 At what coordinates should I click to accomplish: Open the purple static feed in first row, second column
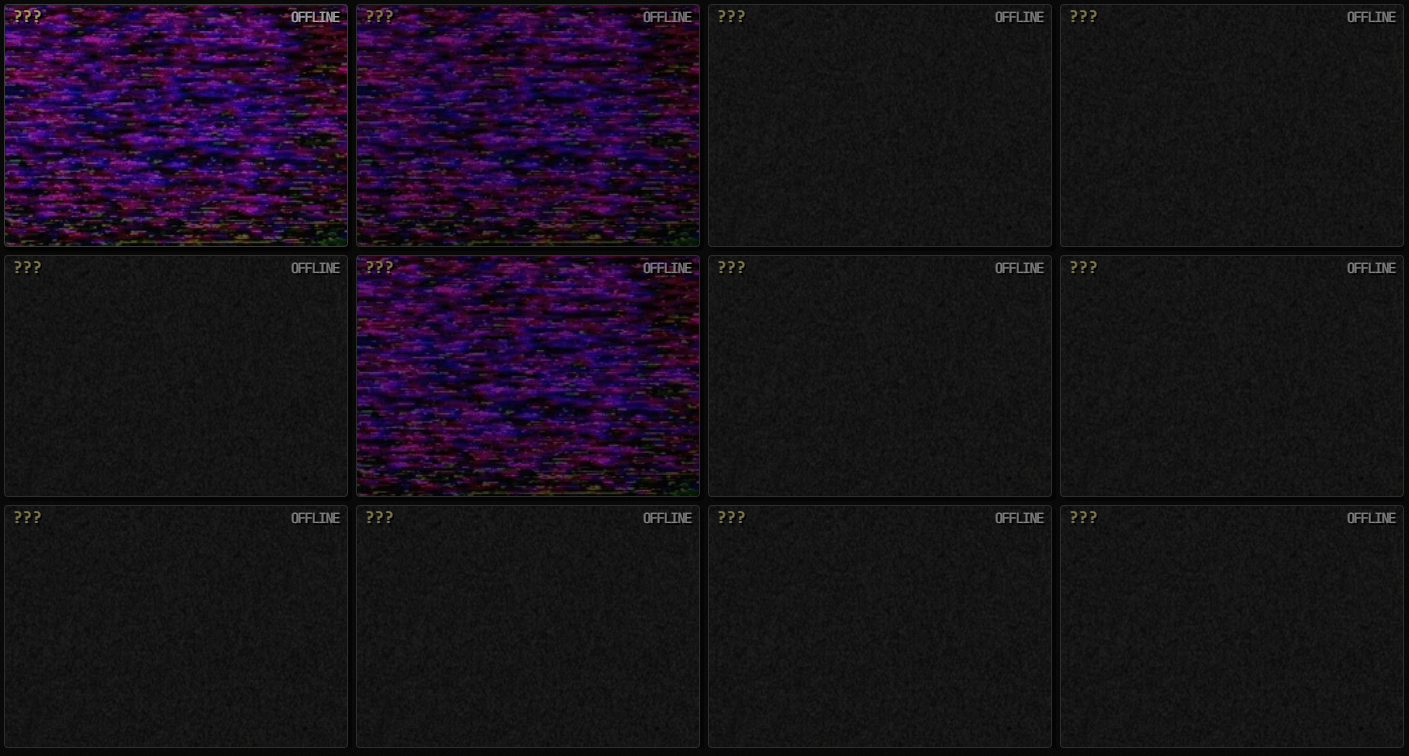(x=528, y=125)
